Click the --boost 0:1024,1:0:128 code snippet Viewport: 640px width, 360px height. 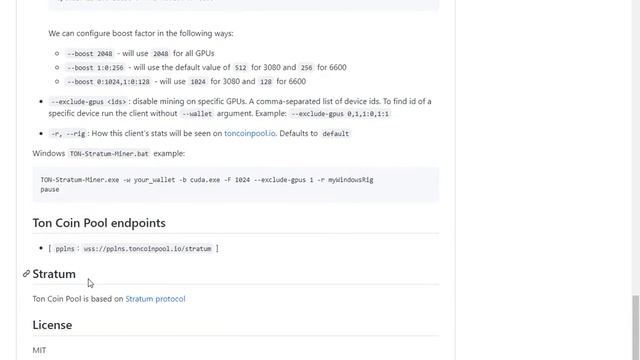pyautogui.click(x=108, y=82)
